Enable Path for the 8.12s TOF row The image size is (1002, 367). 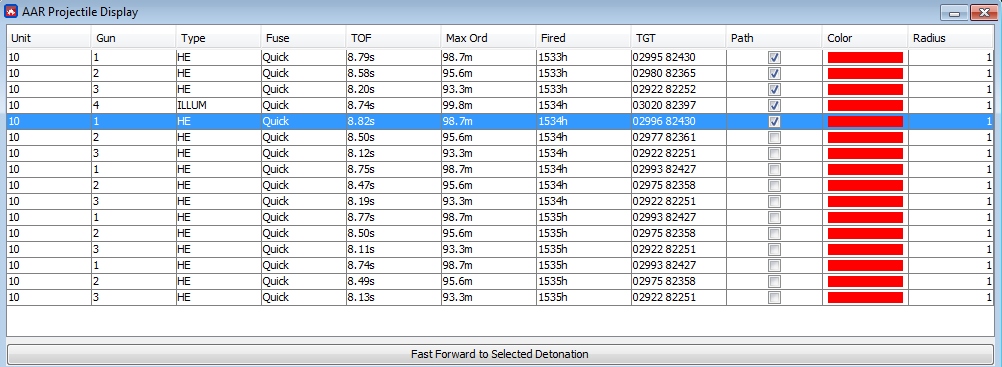pyautogui.click(x=775, y=153)
